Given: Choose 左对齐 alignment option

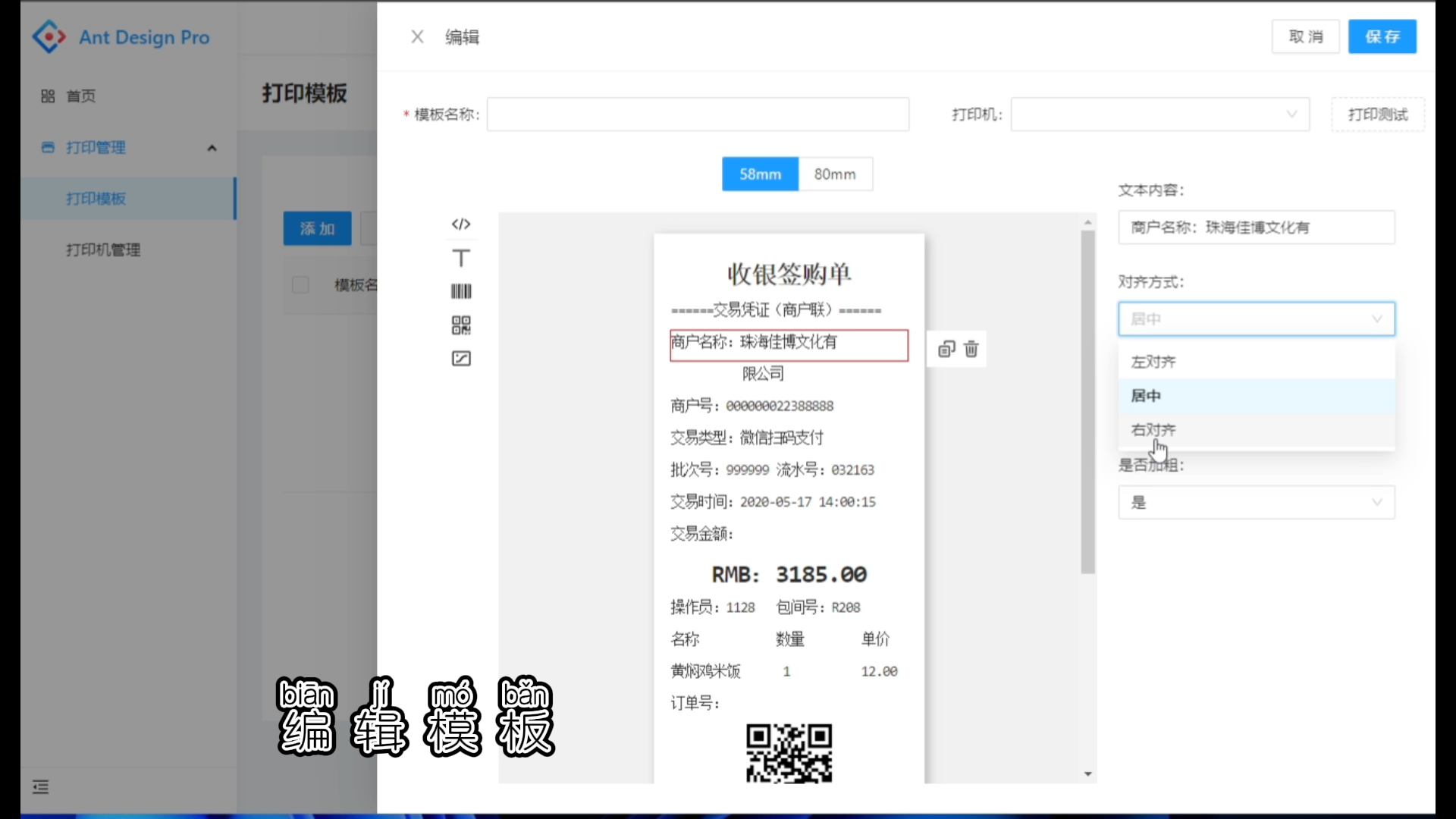Looking at the screenshot, I should click(1257, 362).
